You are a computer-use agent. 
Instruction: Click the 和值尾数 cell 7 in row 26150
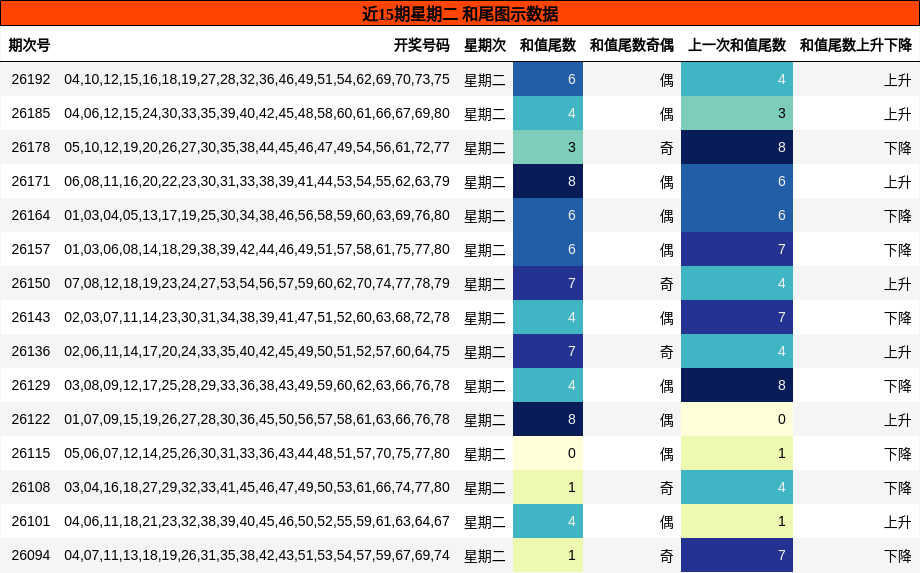(x=548, y=283)
